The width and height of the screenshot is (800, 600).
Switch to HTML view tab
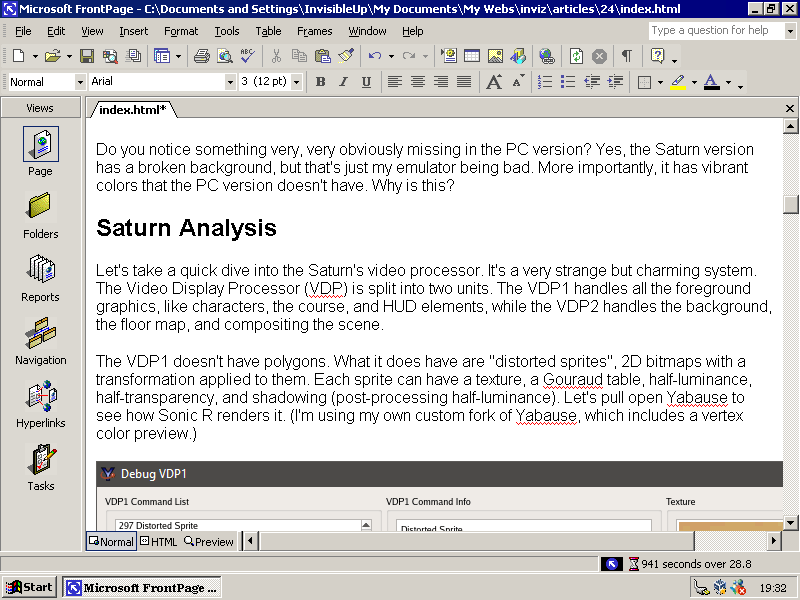(159, 541)
